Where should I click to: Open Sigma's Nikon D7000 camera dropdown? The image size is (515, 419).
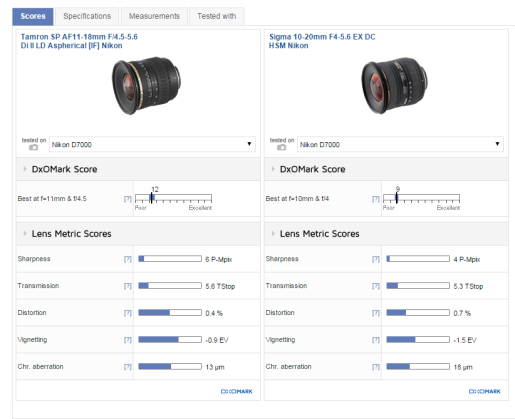(400, 144)
